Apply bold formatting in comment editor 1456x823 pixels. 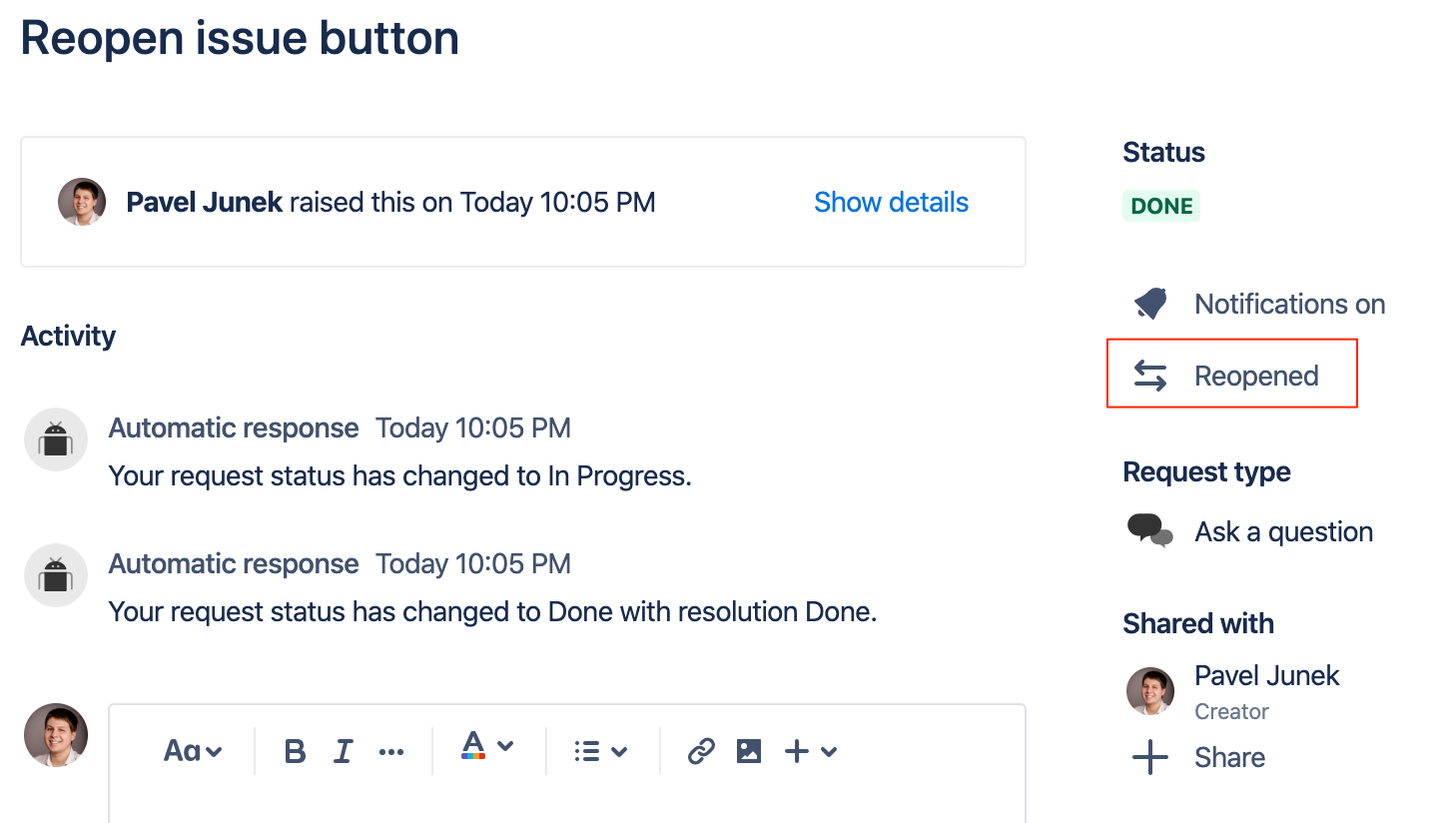(x=295, y=750)
